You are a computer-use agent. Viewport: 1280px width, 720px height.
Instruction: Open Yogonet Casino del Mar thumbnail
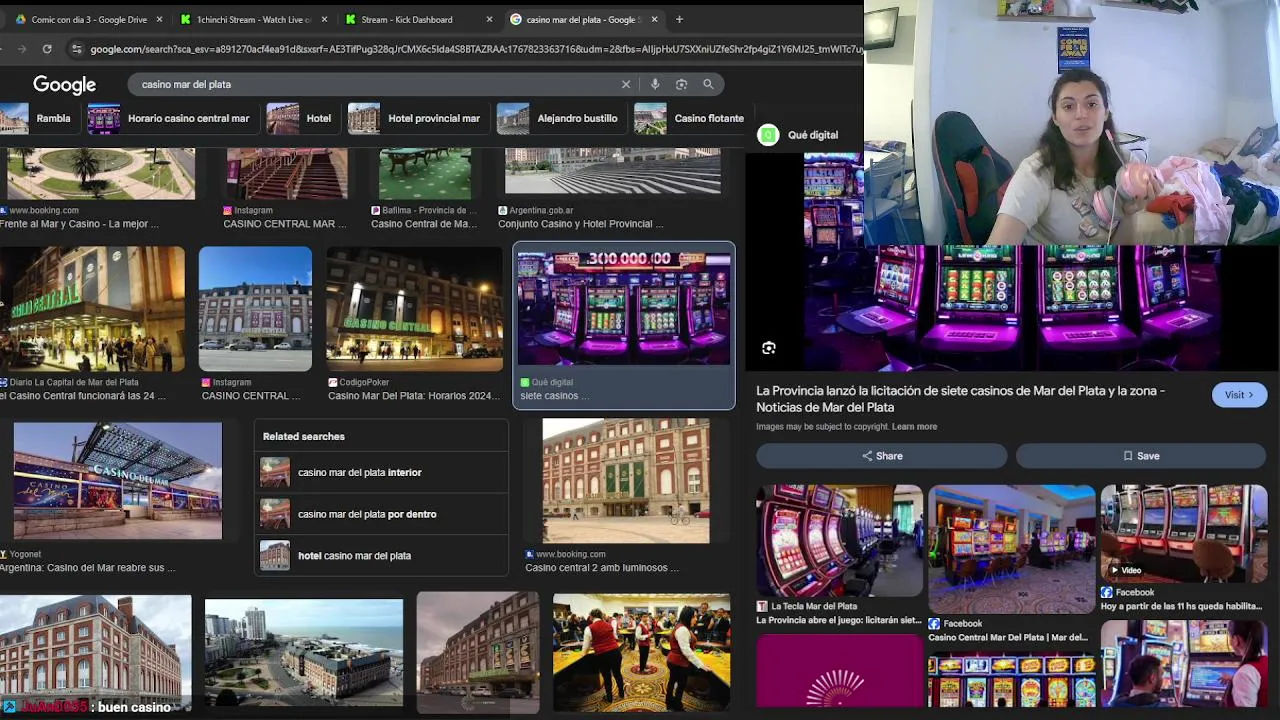(118, 481)
